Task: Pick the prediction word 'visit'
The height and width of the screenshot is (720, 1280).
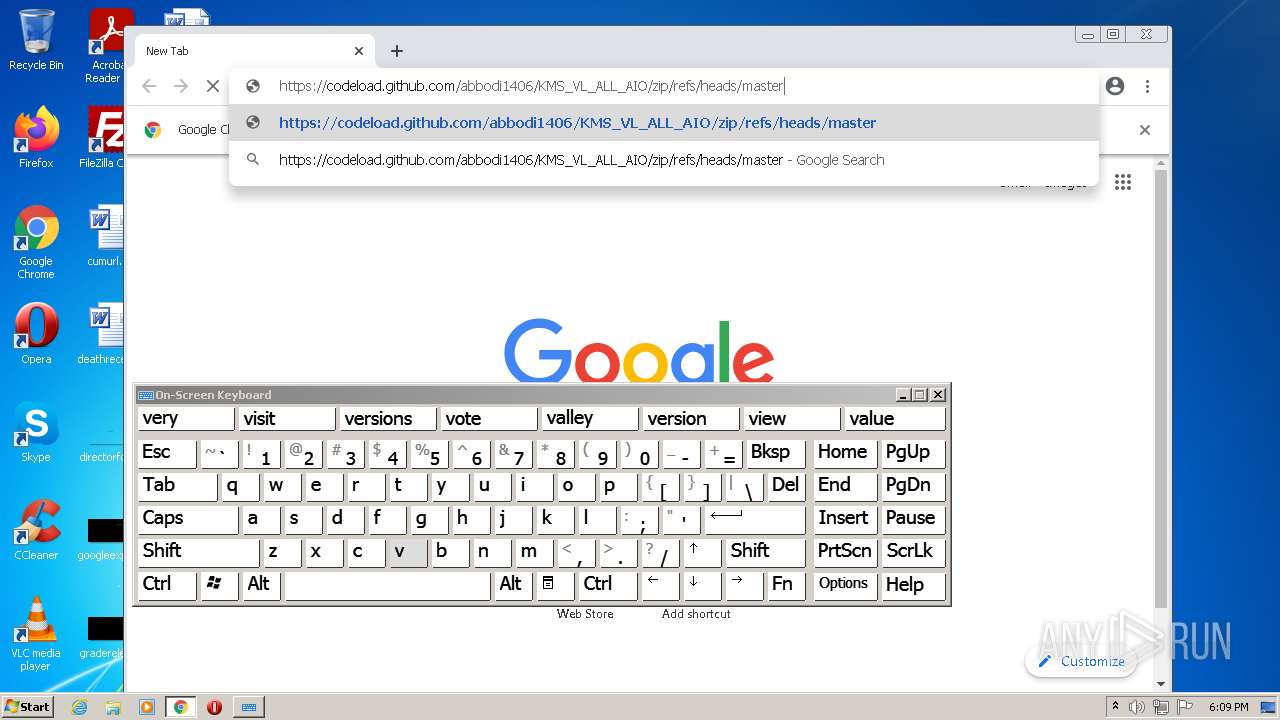Action: (x=288, y=419)
